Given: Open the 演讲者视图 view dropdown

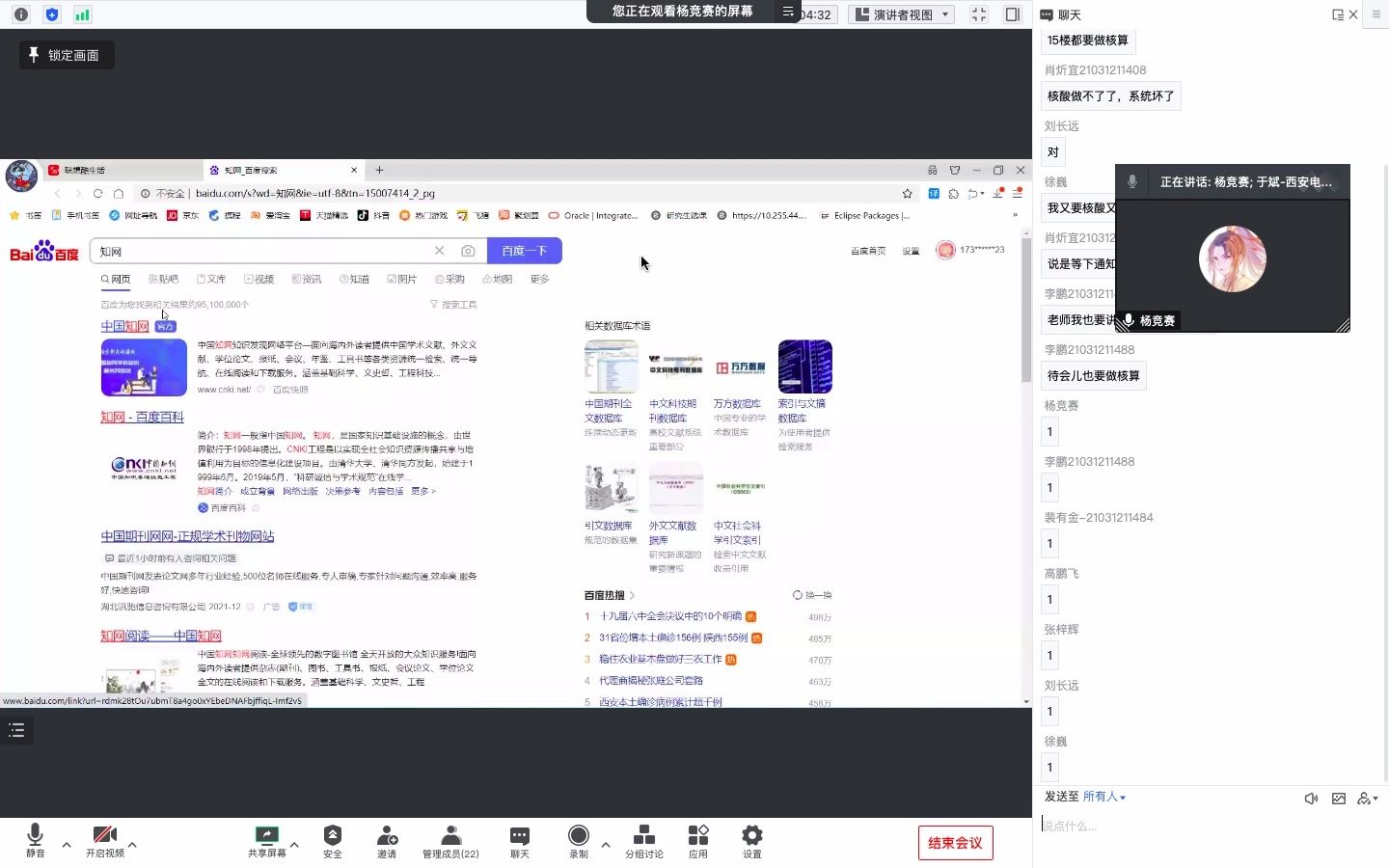Looking at the screenshot, I should [902, 14].
